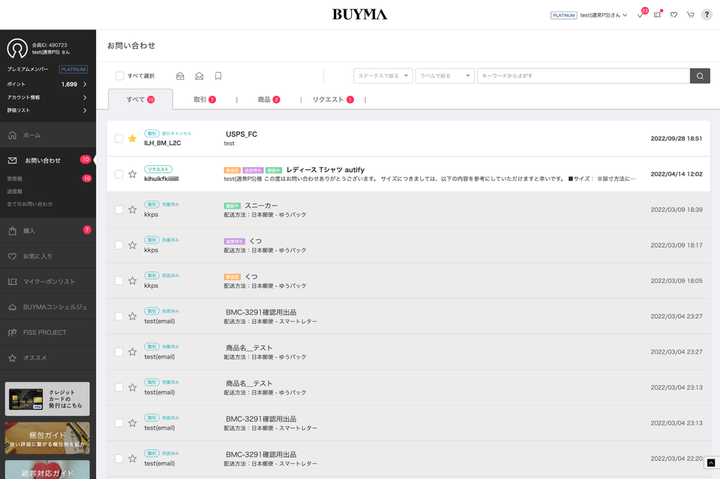720x479 pixels.
Task: Expand the アカウント情報 row
Action: (x=48, y=97)
